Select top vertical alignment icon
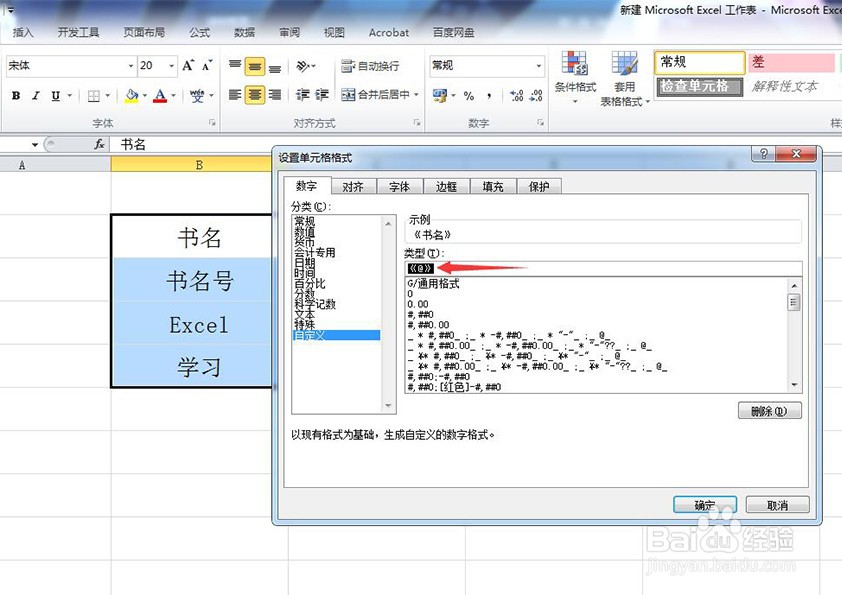 (235, 66)
